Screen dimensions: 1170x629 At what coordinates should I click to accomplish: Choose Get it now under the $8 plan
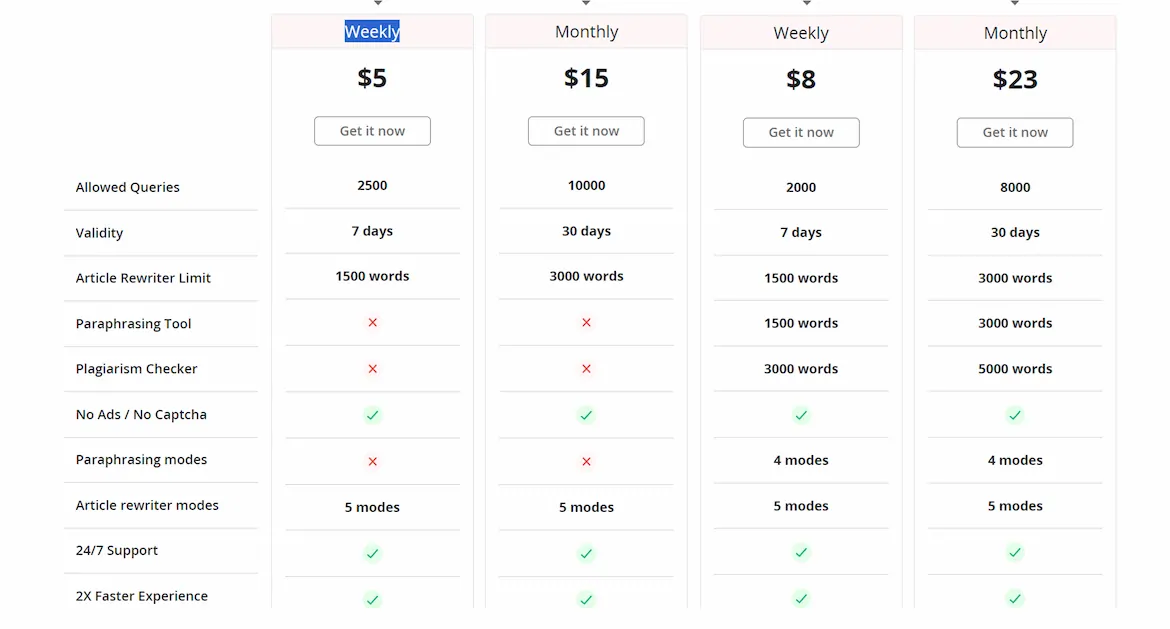click(x=801, y=133)
